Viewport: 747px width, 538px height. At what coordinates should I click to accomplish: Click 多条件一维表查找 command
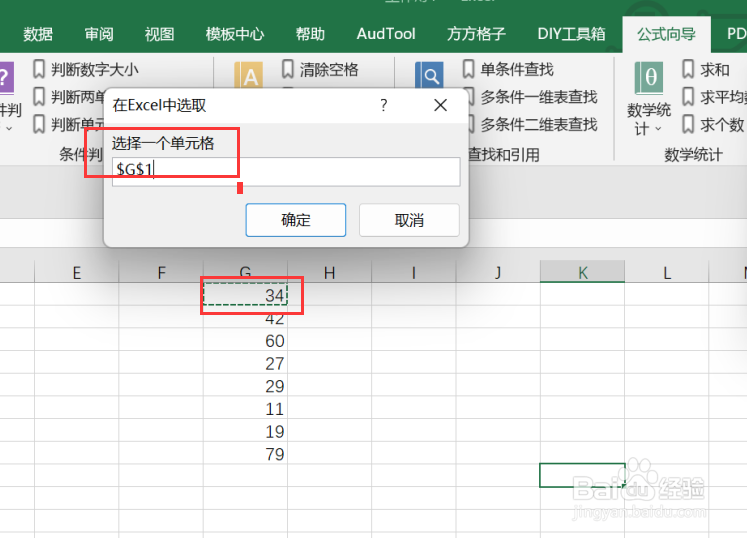pos(539,97)
